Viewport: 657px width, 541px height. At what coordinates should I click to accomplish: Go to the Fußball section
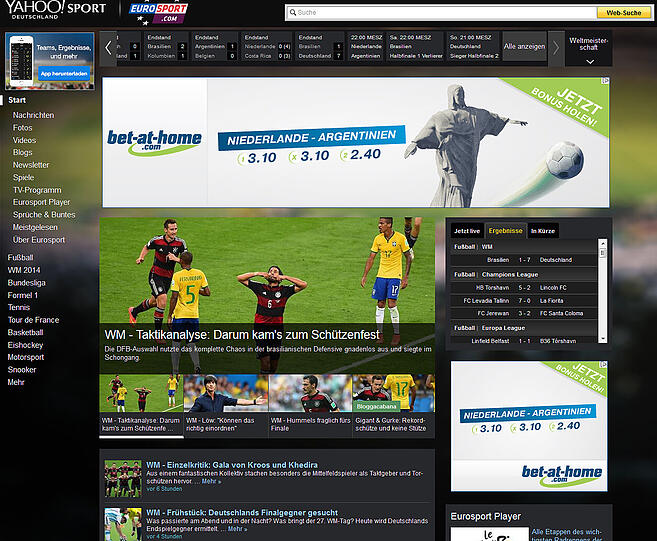tap(21, 258)
